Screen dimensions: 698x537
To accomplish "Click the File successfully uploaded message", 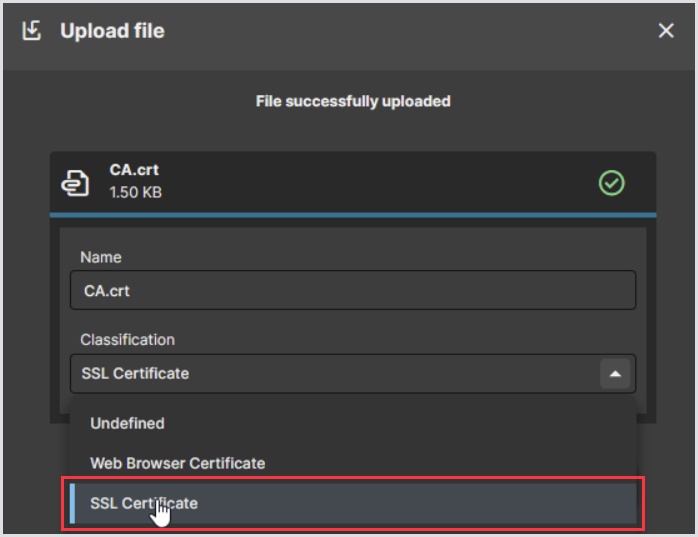I will (x=352, y=101).
